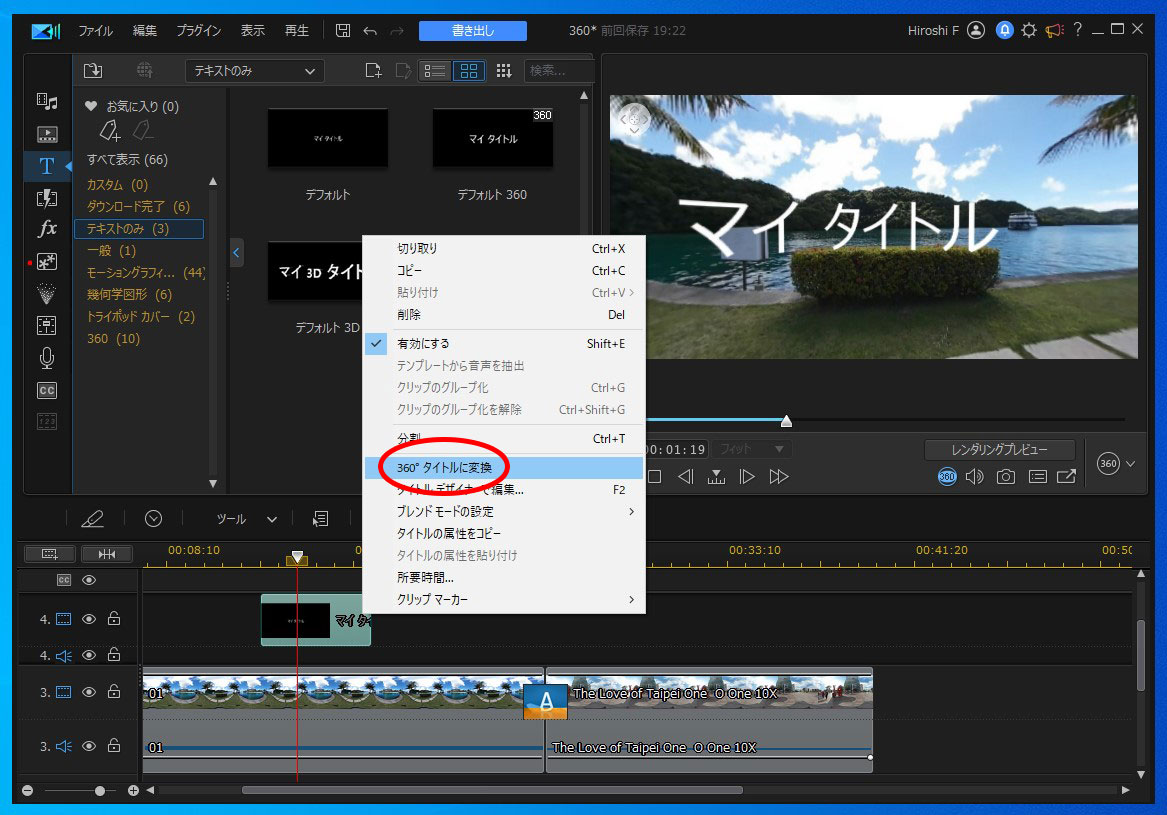1167x815 pixels.
Task: Open the Effects room fx icon
Action: coord(47,229)
